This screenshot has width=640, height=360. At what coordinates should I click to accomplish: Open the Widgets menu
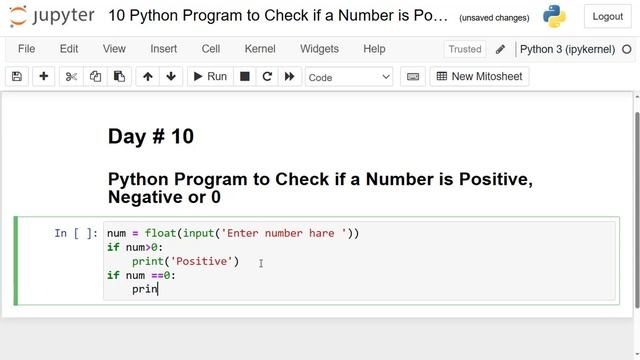point(319,49)
